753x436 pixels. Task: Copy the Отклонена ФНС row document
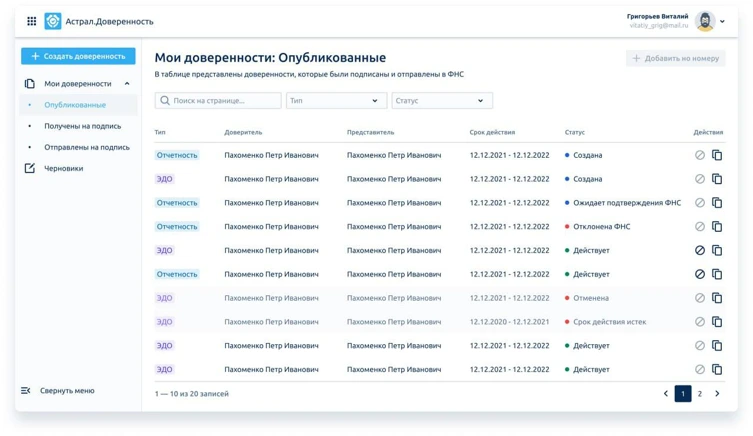[x=717, y=227]
